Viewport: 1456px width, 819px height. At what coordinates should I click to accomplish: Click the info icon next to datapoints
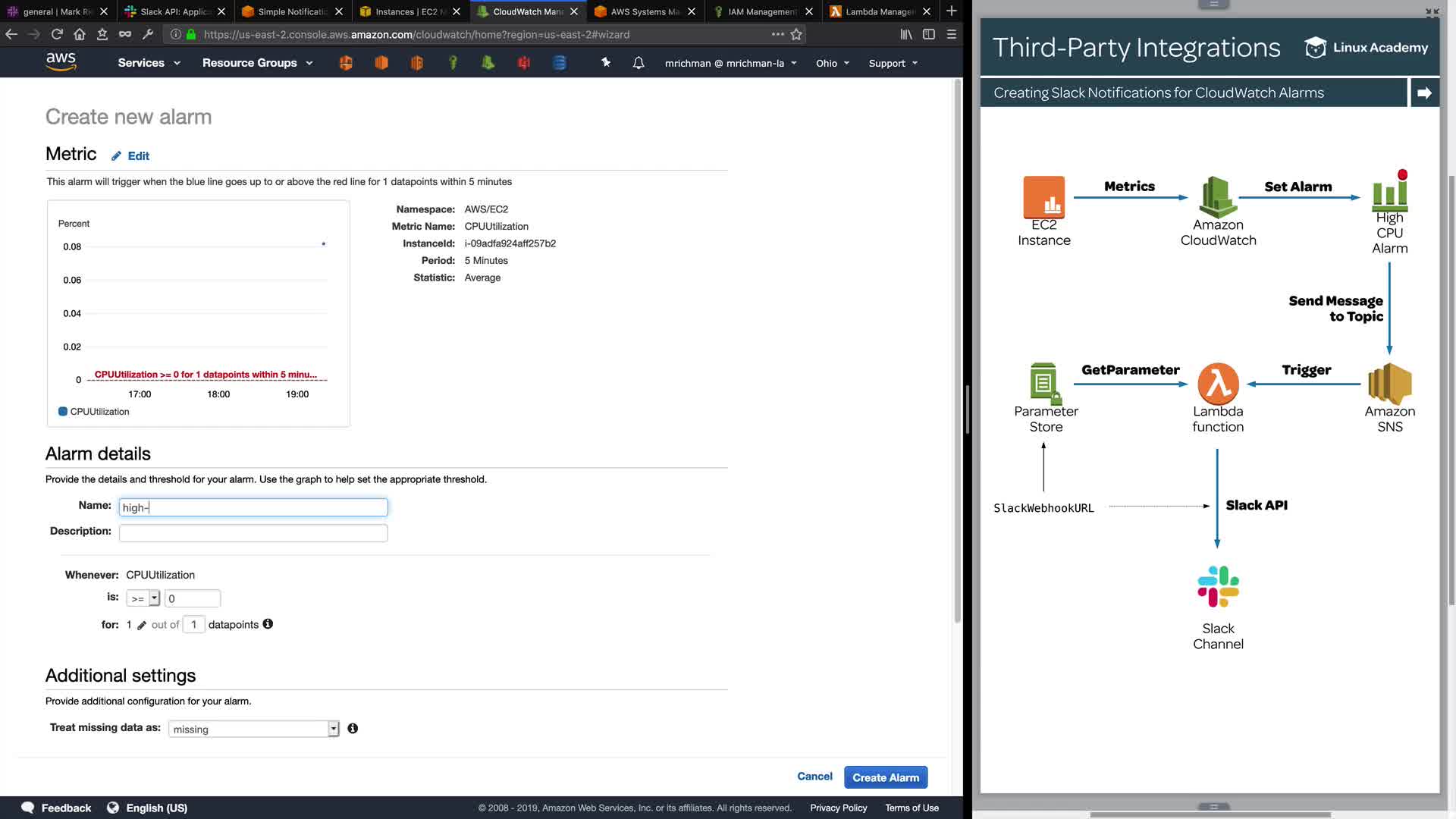[268, 624]
